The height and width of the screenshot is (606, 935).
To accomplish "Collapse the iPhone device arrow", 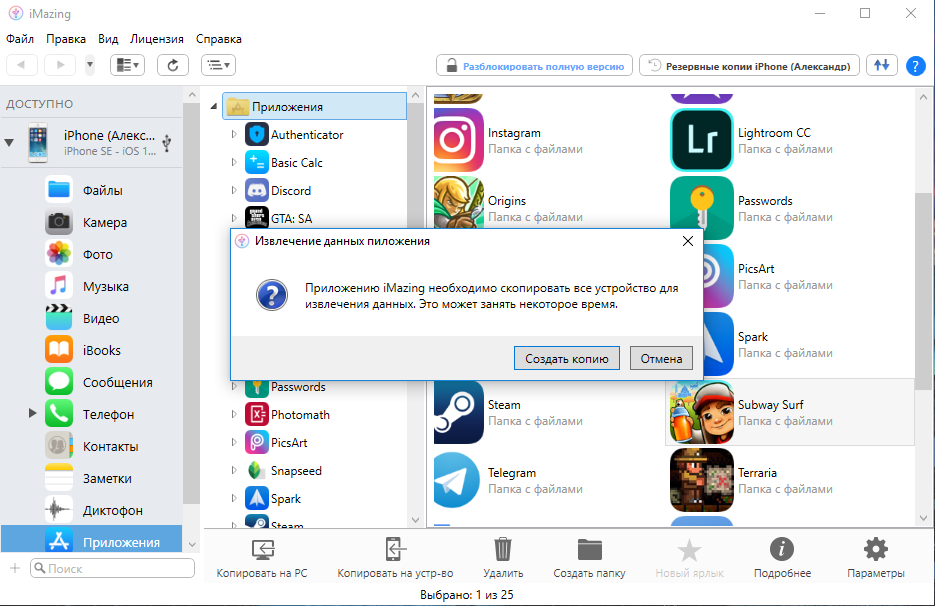I will [9, 143].
